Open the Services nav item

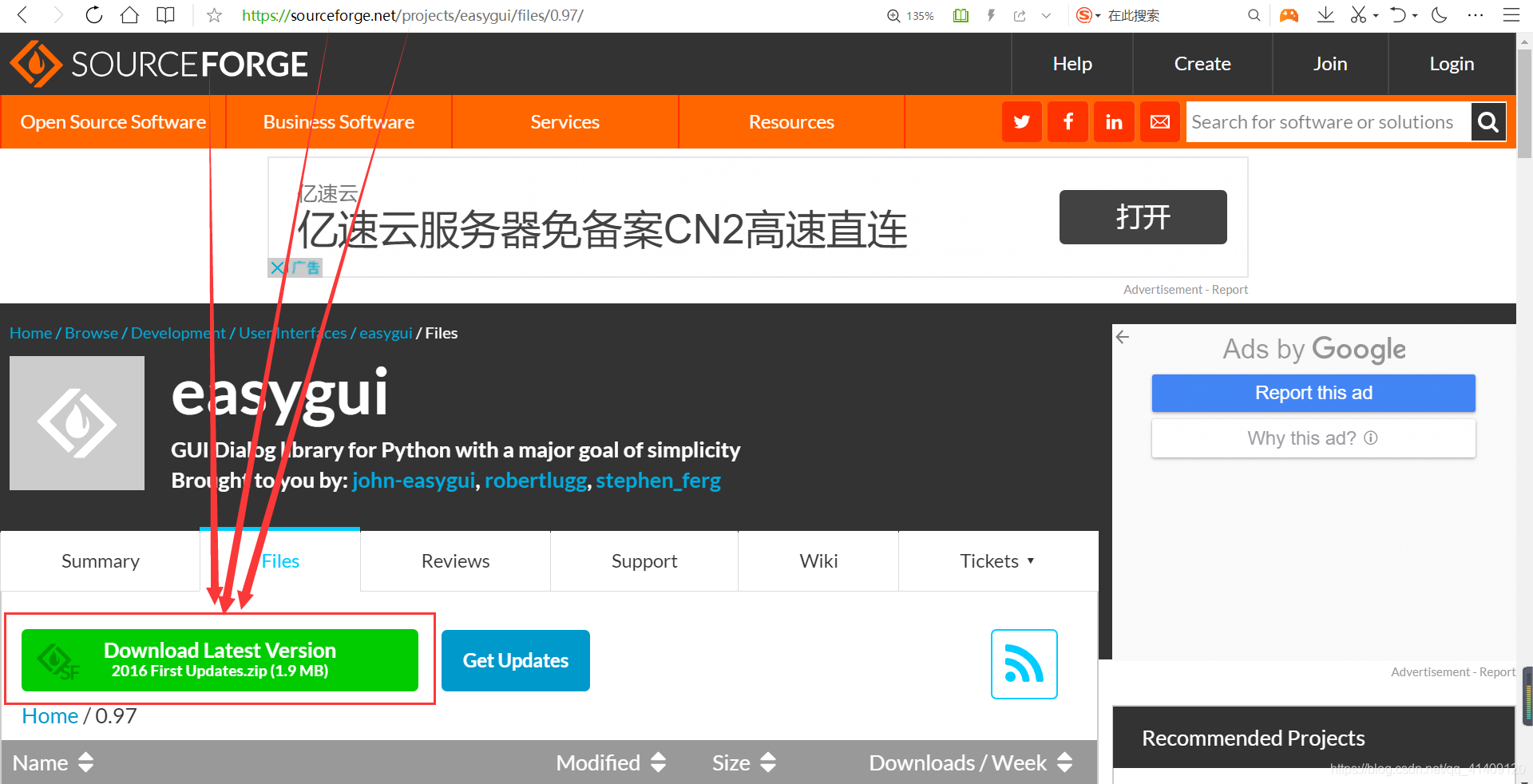[565, 122]
